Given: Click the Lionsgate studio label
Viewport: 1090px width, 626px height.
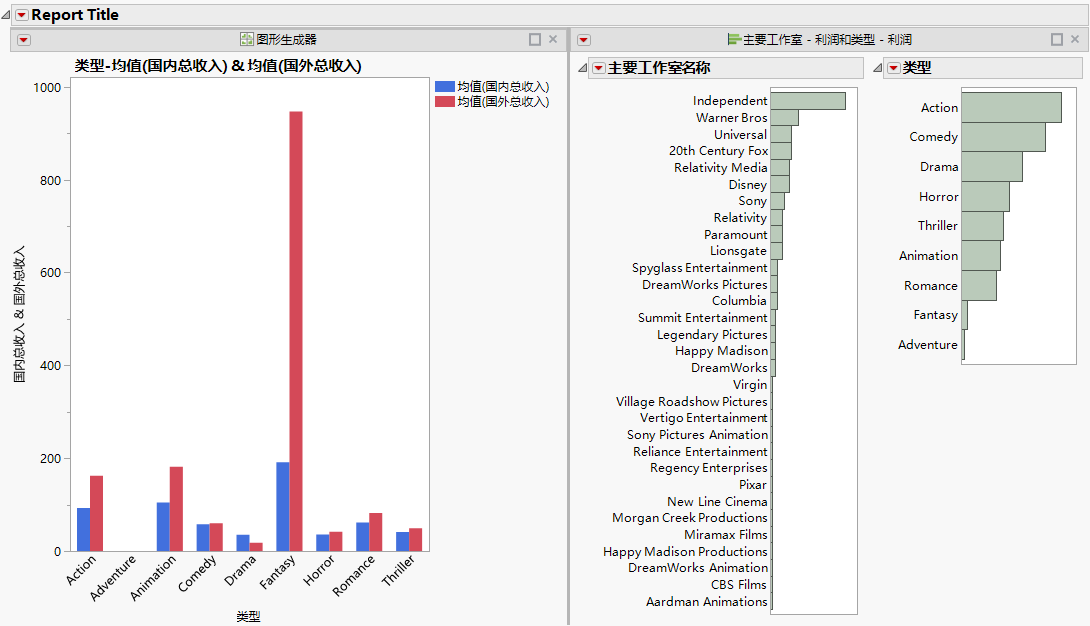Looking at the screenshot, I should click(x=738, y=251).
